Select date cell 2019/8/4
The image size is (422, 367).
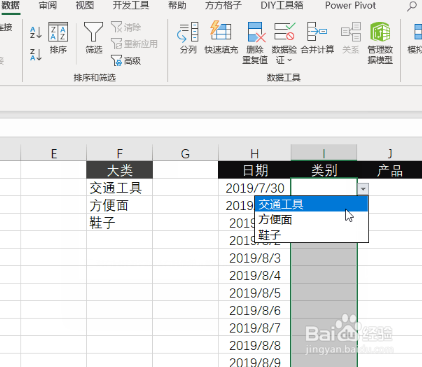coord(255,276)
